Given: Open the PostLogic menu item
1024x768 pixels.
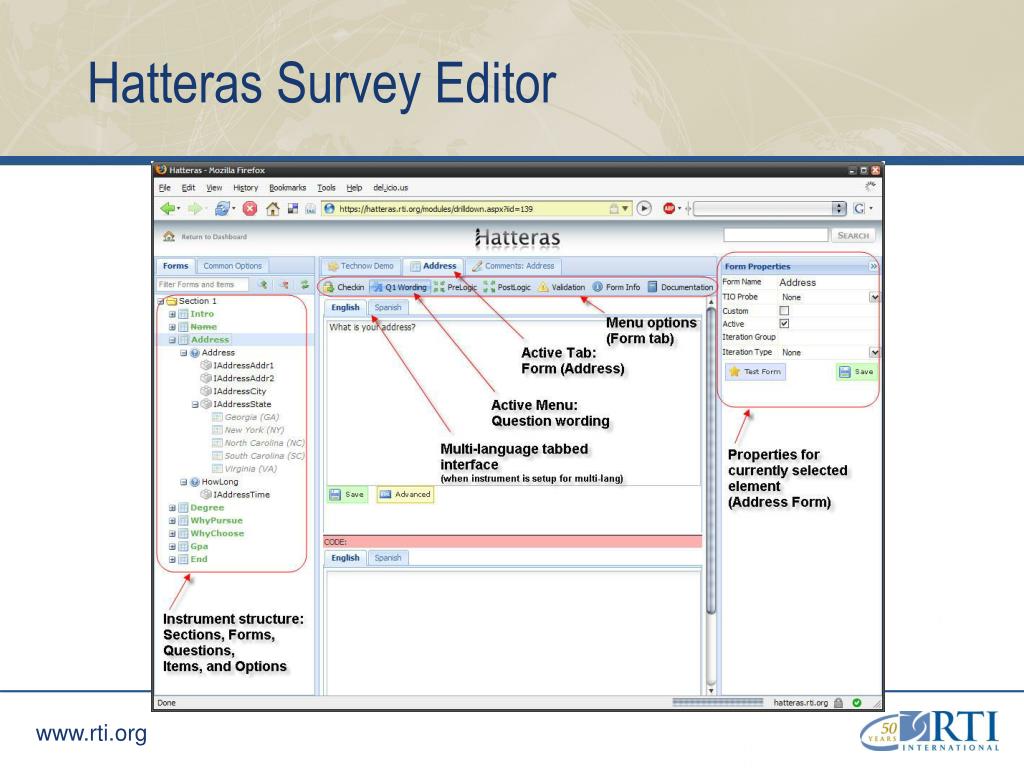Looking at the screenshot, I should click(507, 287).
